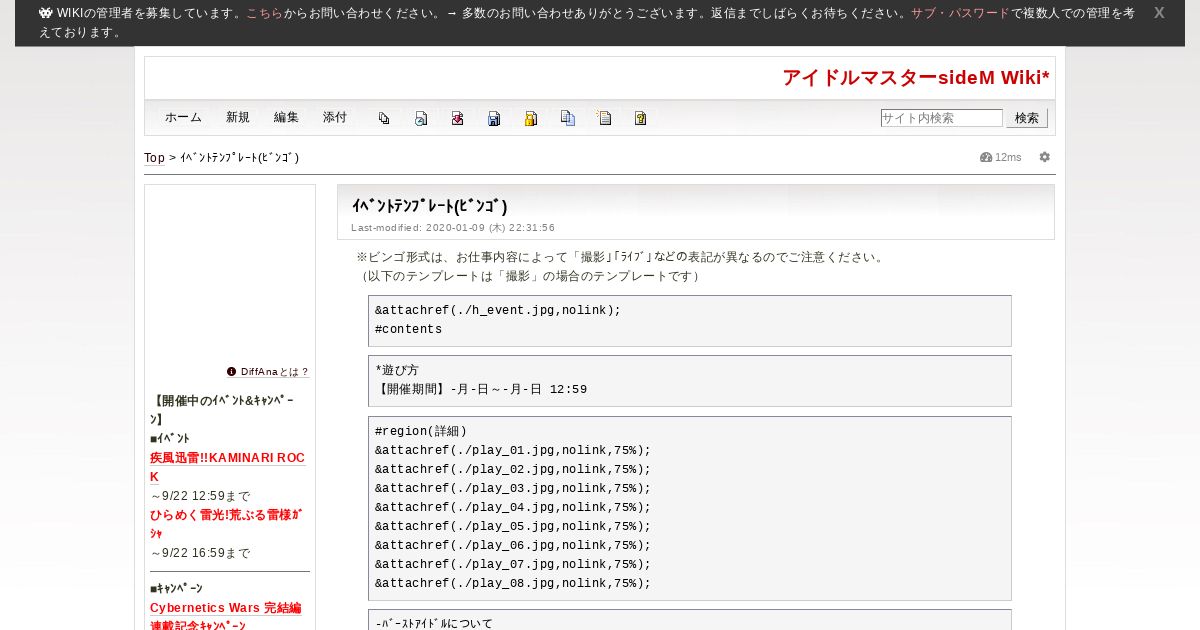Click the *遊び方 code line

[397, 370]
